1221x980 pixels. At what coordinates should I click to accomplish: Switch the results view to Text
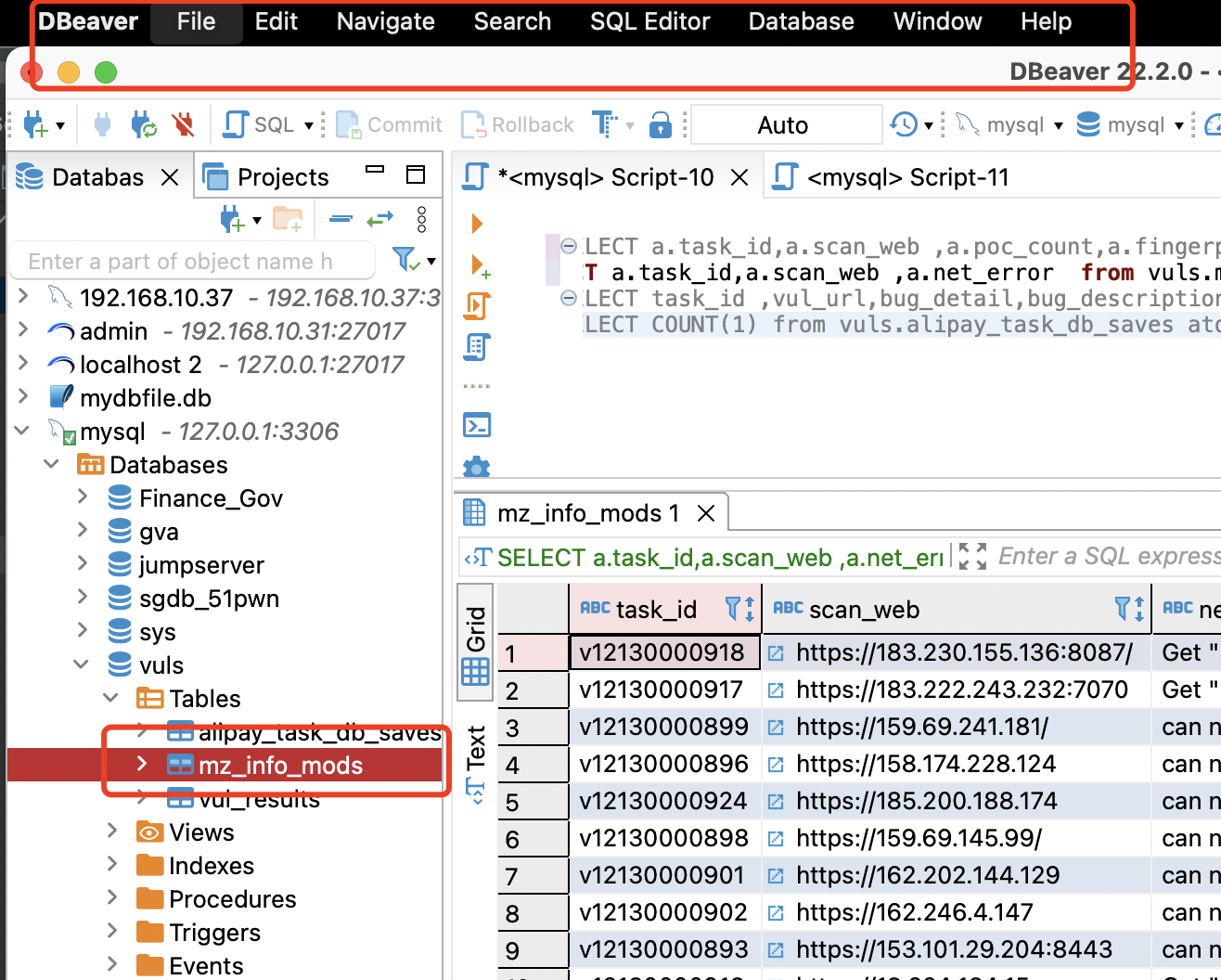click(x=476, y=764)
